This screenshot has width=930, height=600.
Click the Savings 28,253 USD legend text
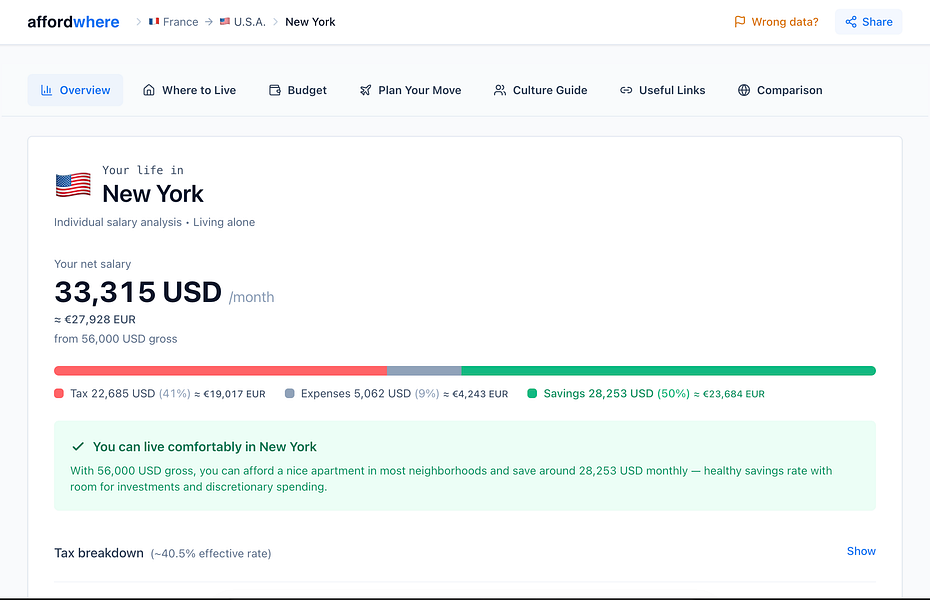click(x=598, y=394)
